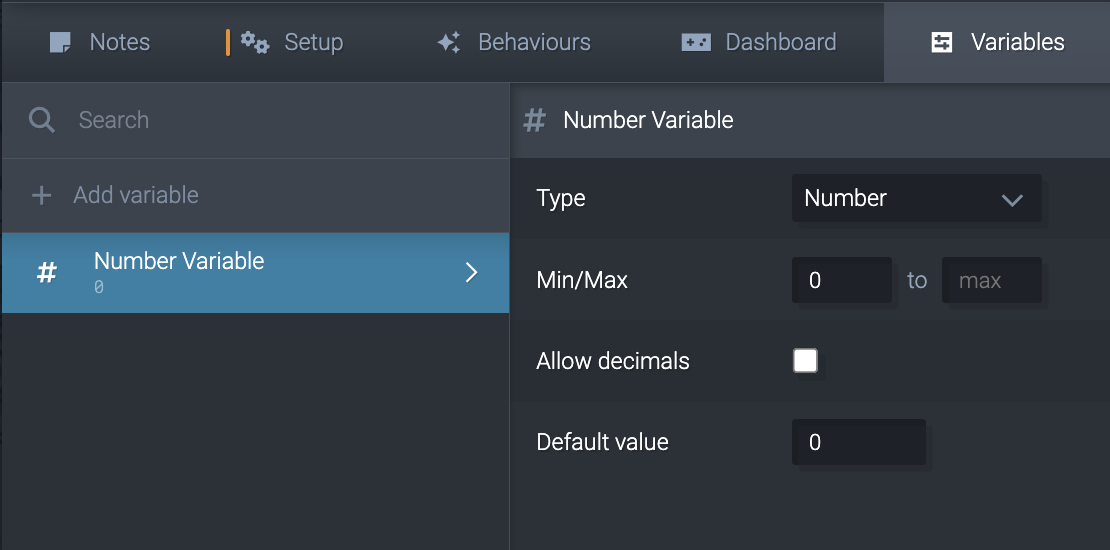The image size is (1110, 550).
Task: Click the Default value input field
Action: 858,442
